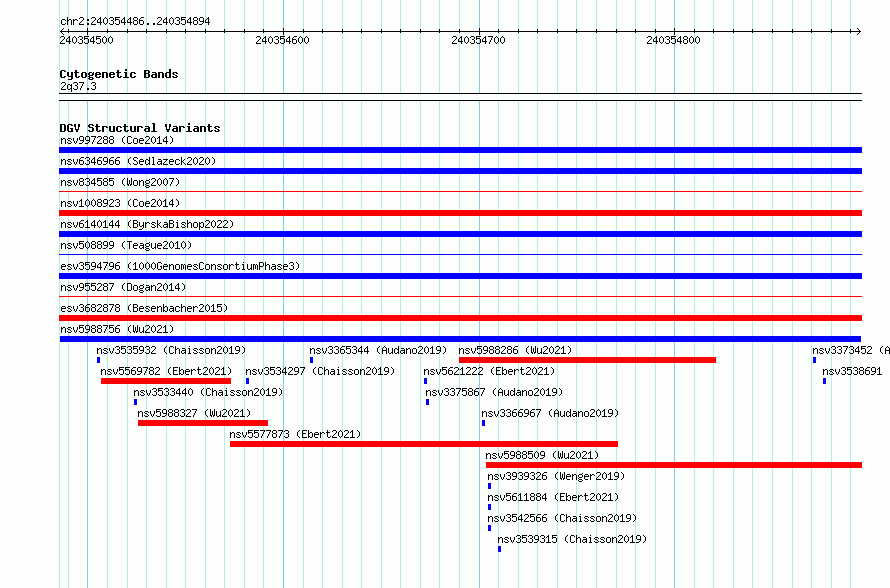Click the nsv834585 (Wong2007) label
The image size is (890, 588).
[x=120, y=182]
